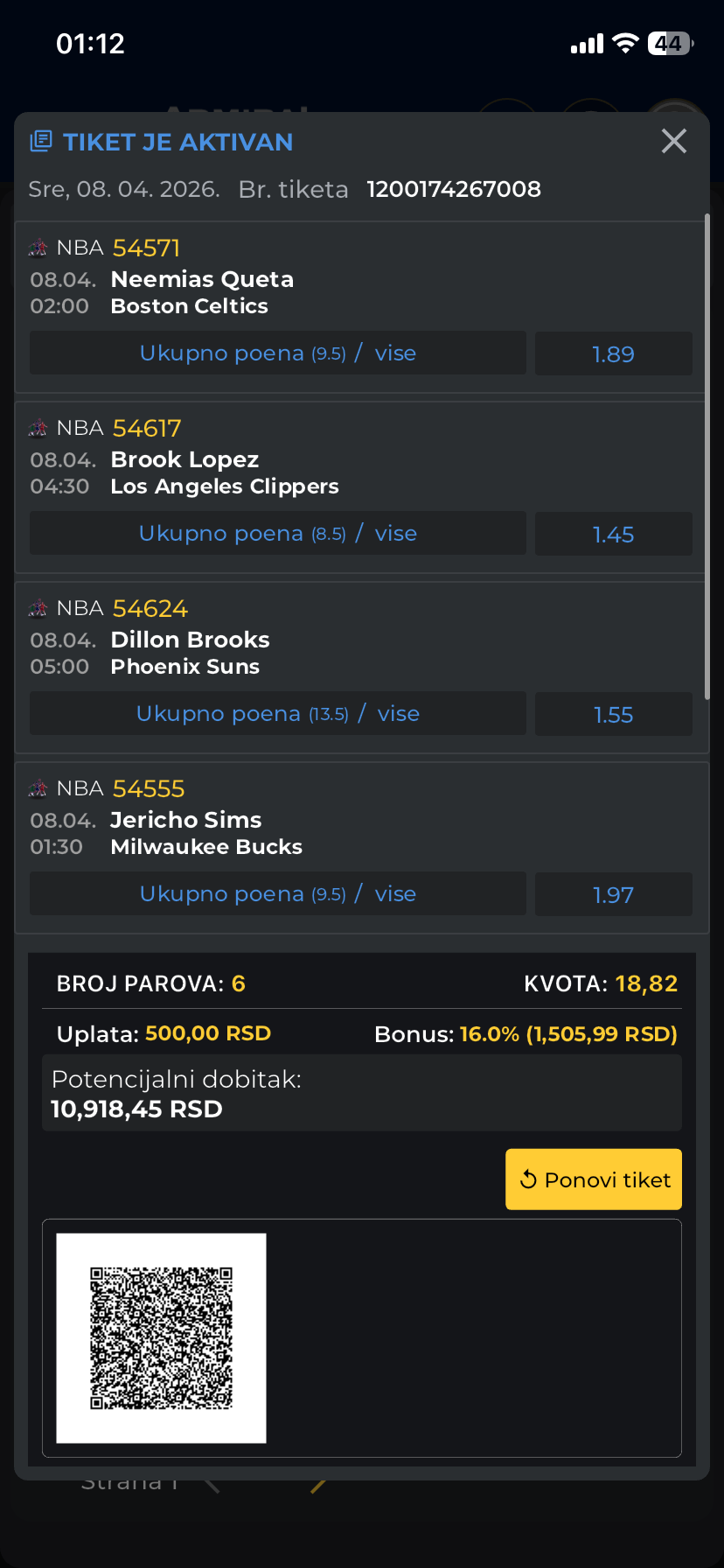Tap the NBA icon beside code 54571
The height and width of the screenshot is (1568, 724).
pos(38,248)
